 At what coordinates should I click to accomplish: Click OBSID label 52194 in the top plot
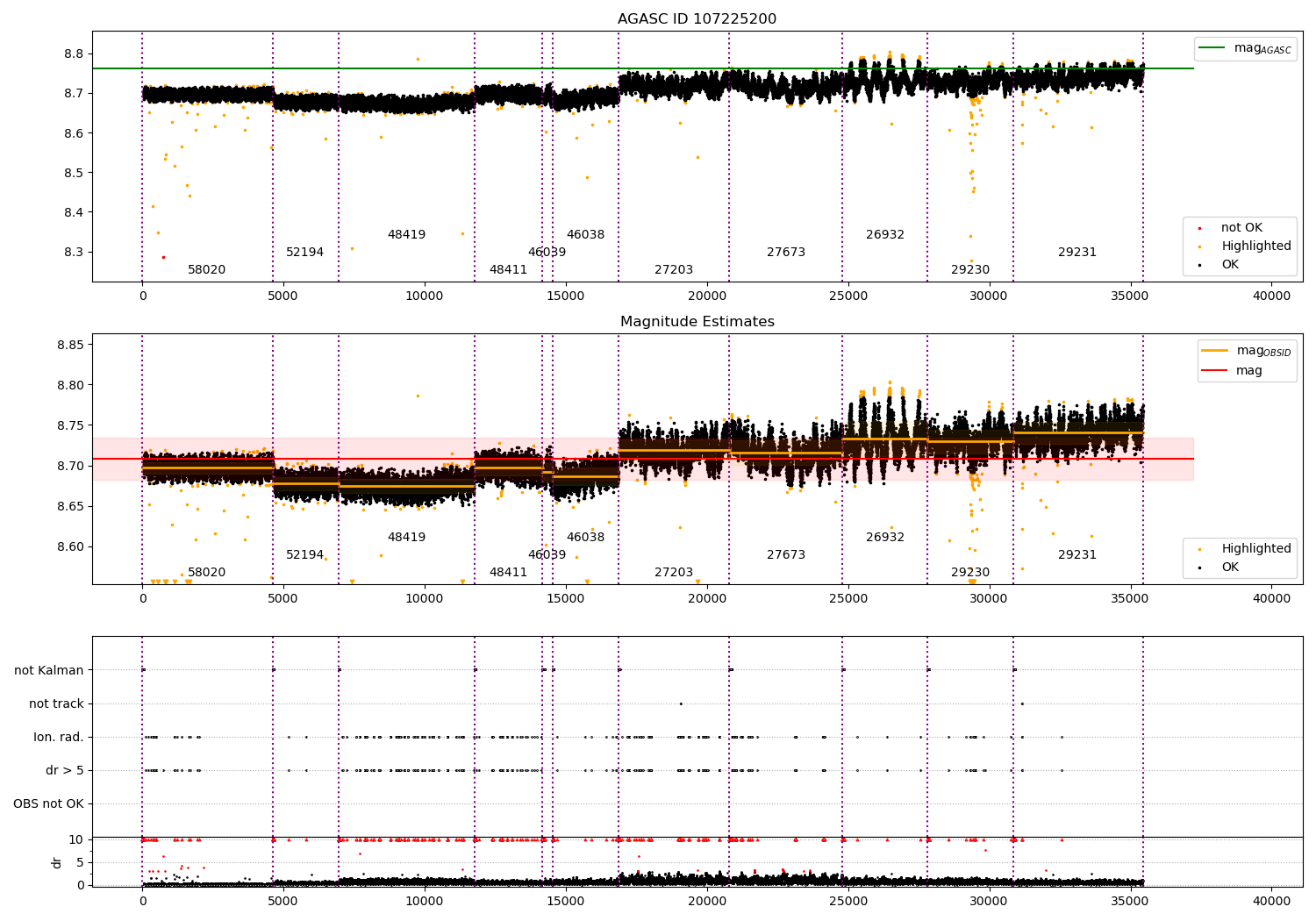point(304,253)
